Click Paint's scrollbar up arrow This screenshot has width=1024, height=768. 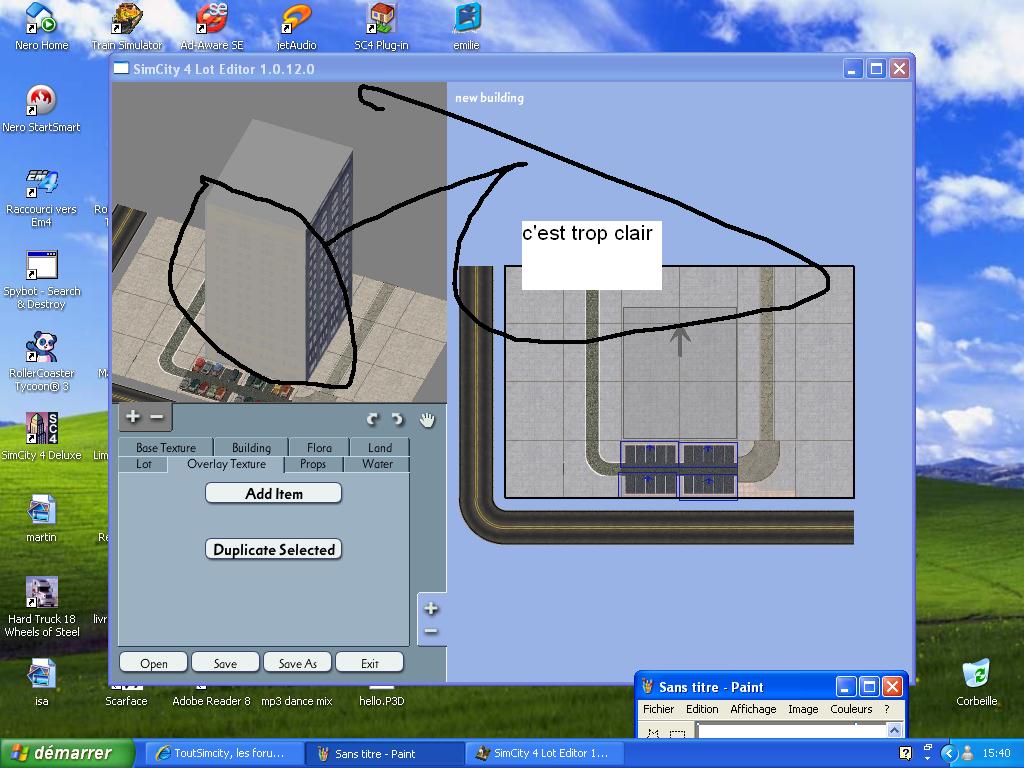(x=895, y=731)
